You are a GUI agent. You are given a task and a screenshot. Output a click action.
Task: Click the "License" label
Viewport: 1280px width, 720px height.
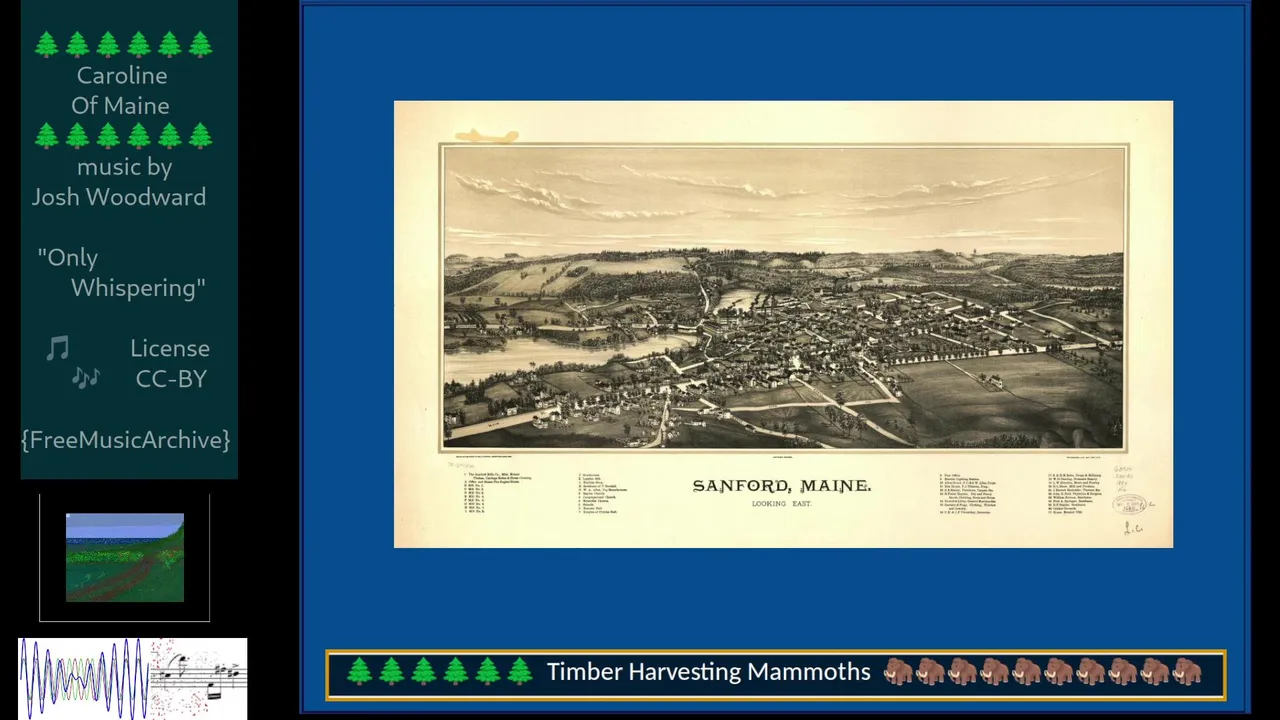(x=170, y=348)
